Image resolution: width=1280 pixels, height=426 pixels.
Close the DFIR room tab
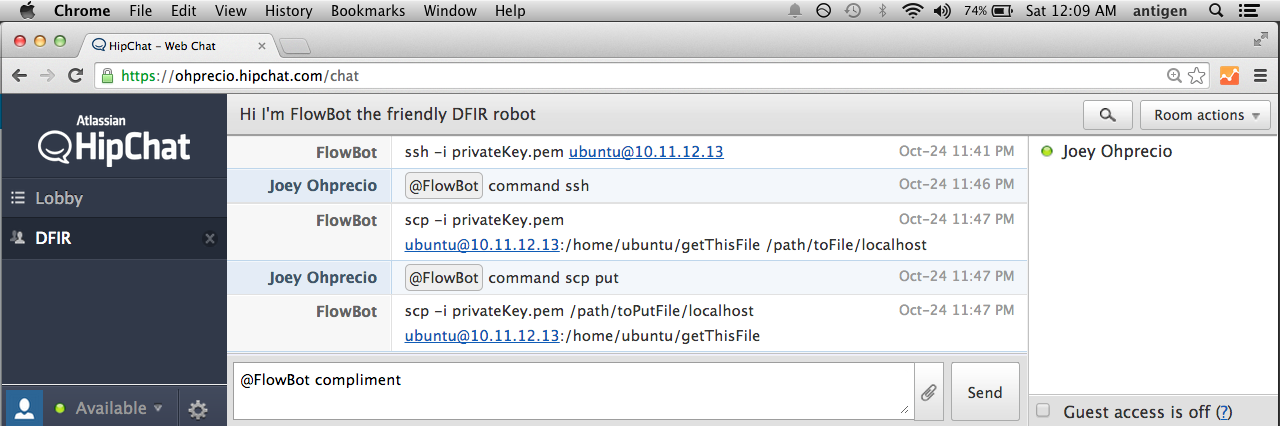[210, 238]
